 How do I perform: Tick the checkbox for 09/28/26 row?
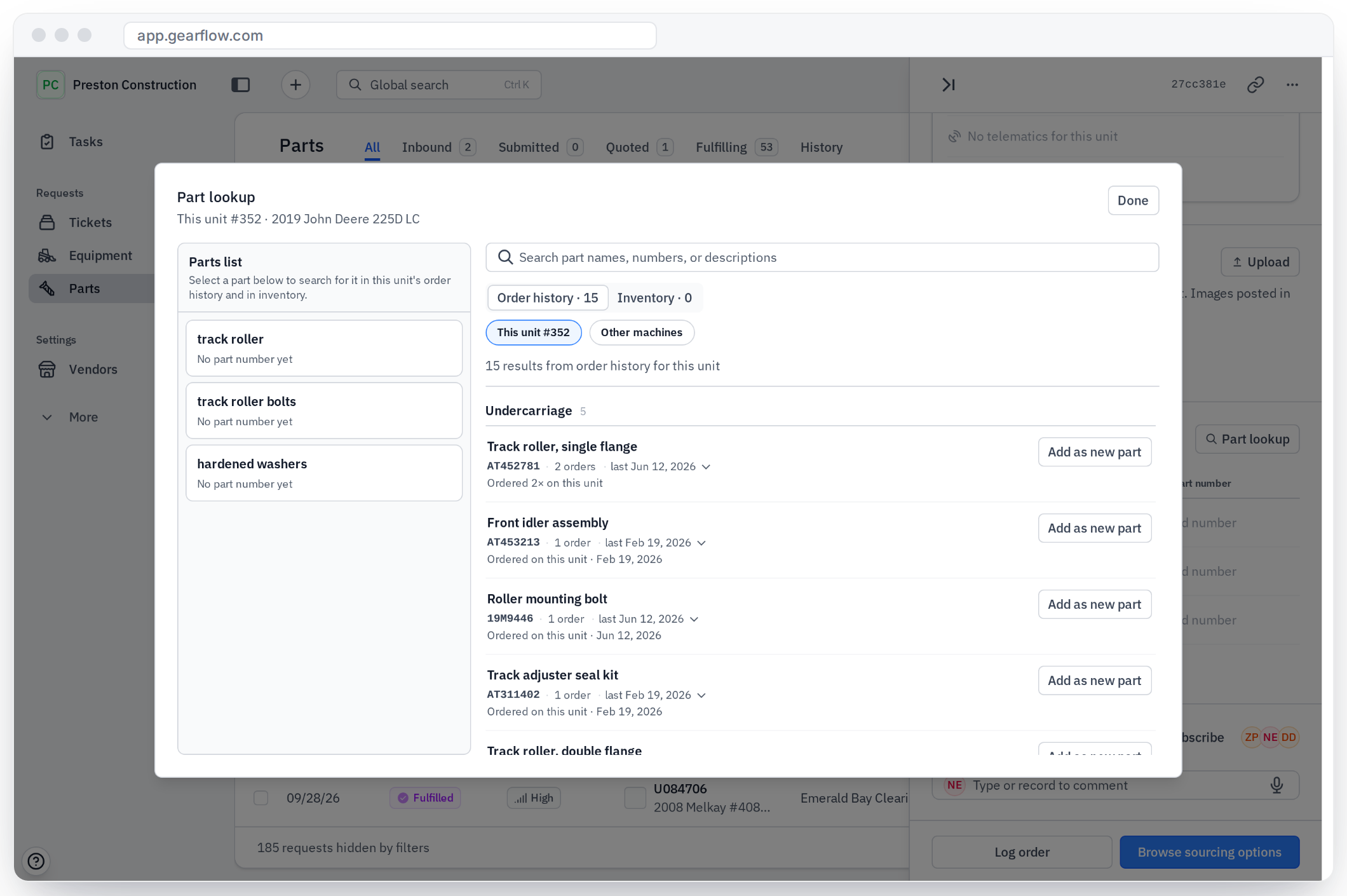pyautogui.click(x=261, y=798)
